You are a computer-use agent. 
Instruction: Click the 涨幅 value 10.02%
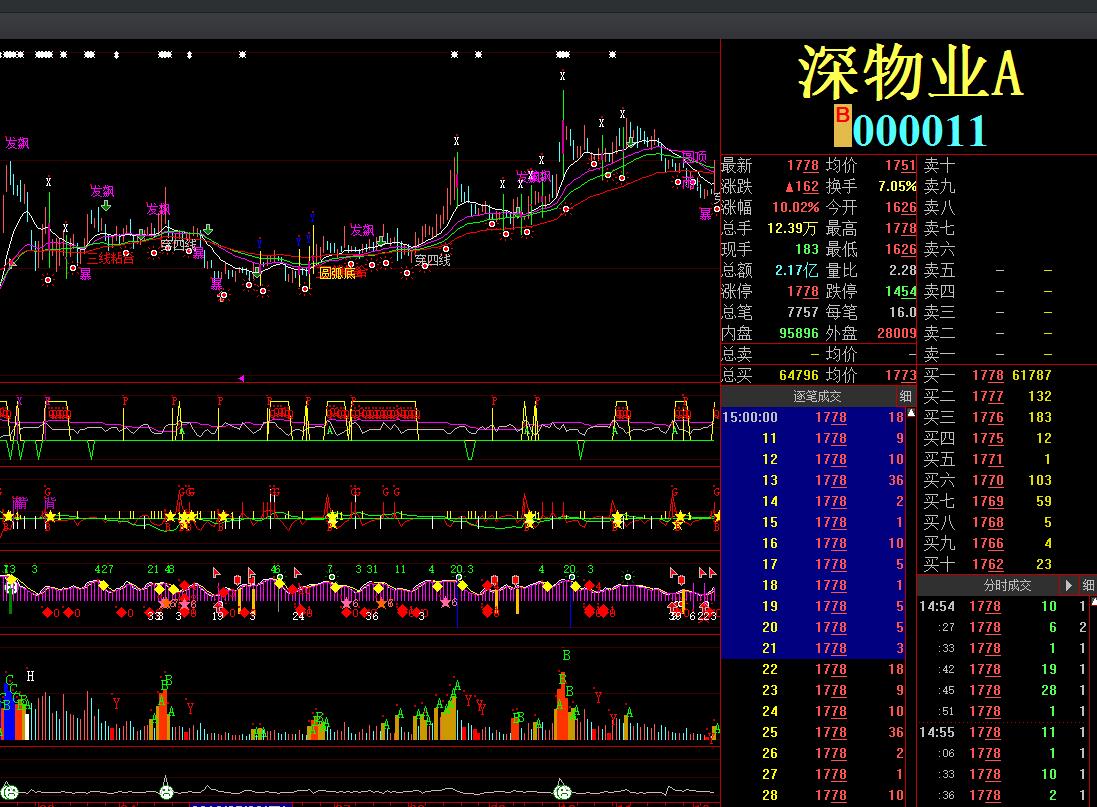[x=795, y=208]
